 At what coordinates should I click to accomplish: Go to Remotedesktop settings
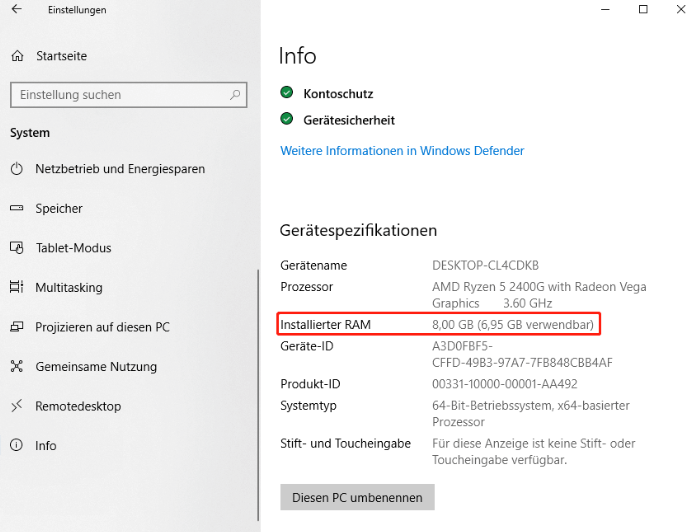coord(78,406)
